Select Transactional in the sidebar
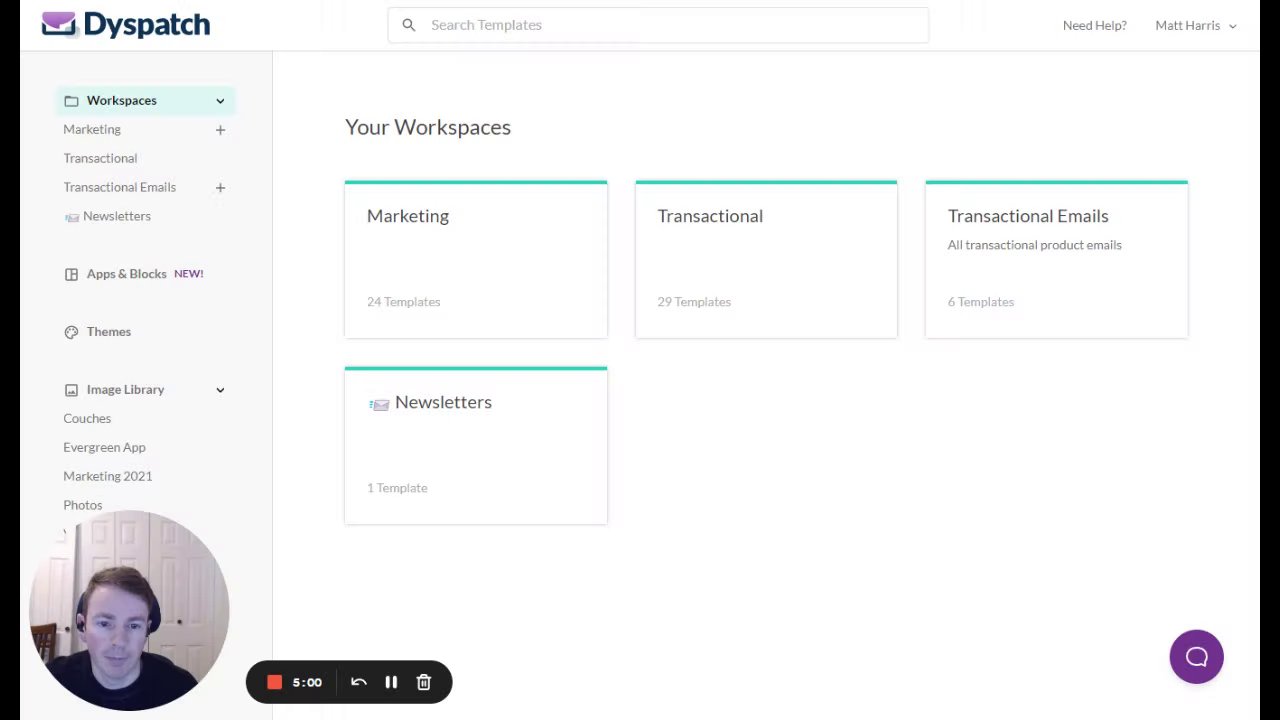 point(100,158)
